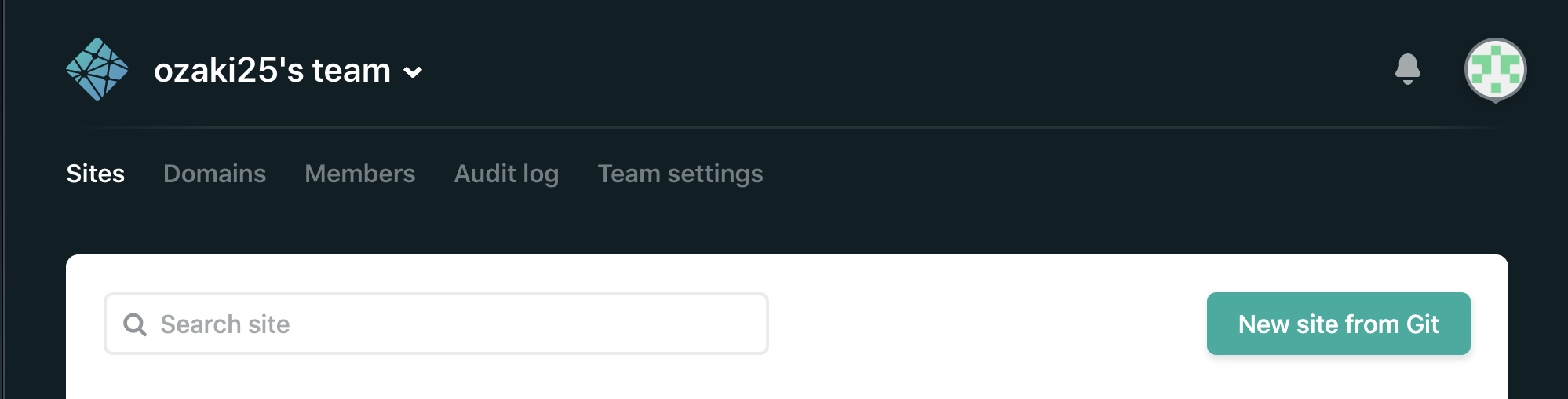The image size is (1568, 399).
Task: Select the Sites tab
Action: [x=96, y=174]
